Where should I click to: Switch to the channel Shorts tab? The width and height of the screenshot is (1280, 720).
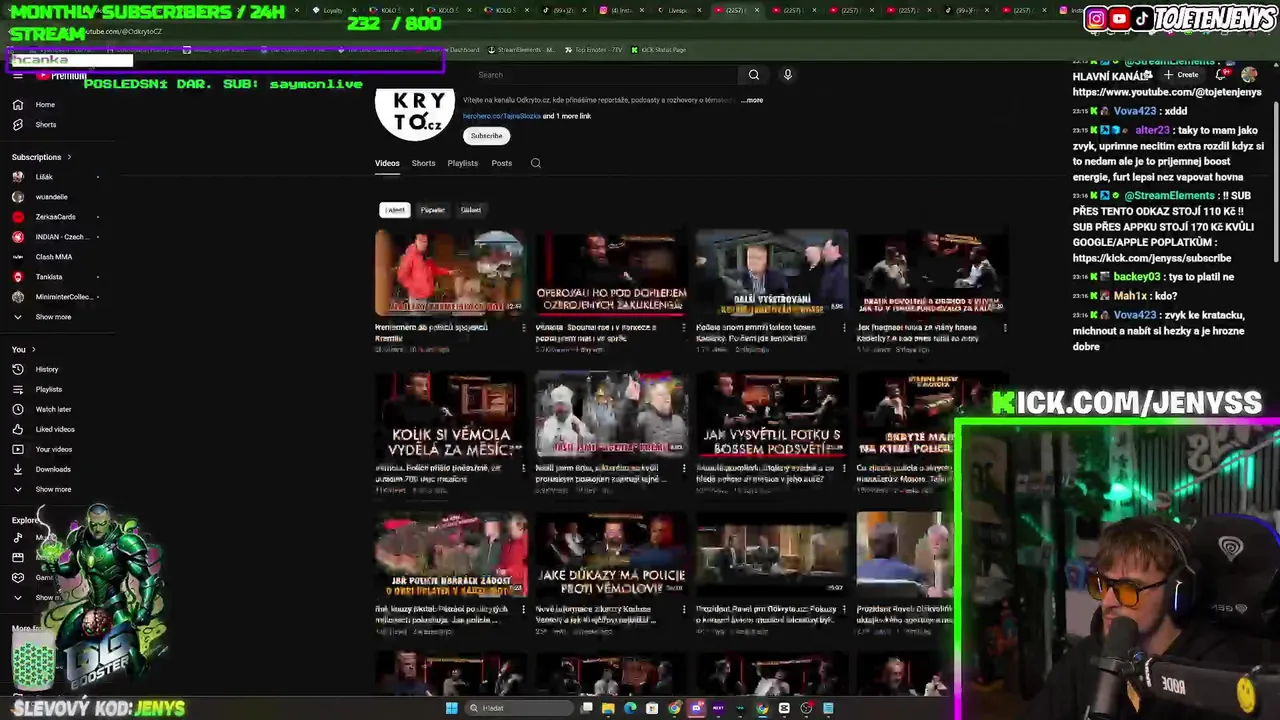(x=423, y=164)
